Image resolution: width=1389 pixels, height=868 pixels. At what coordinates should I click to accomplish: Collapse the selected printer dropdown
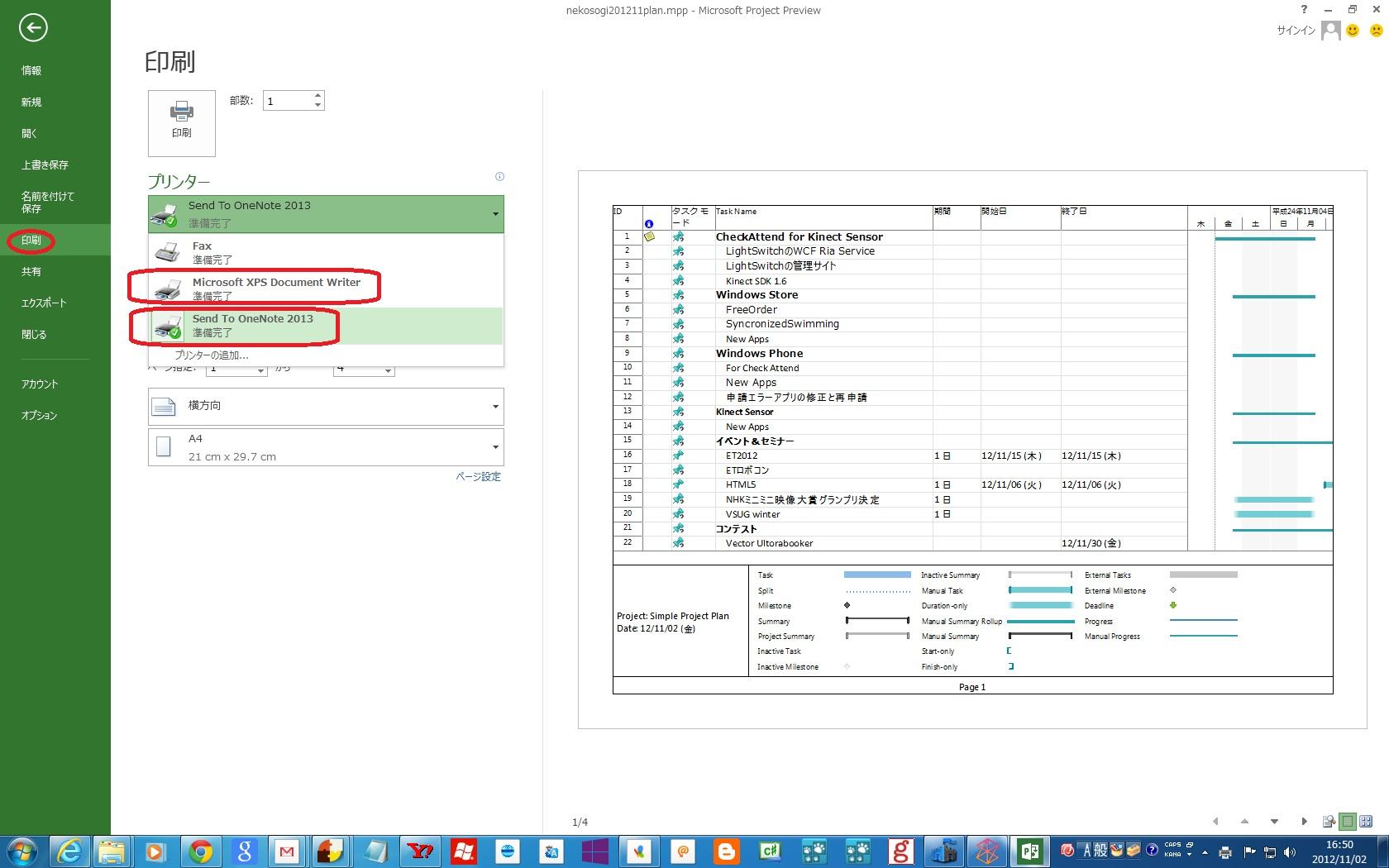tap(495, 214)
